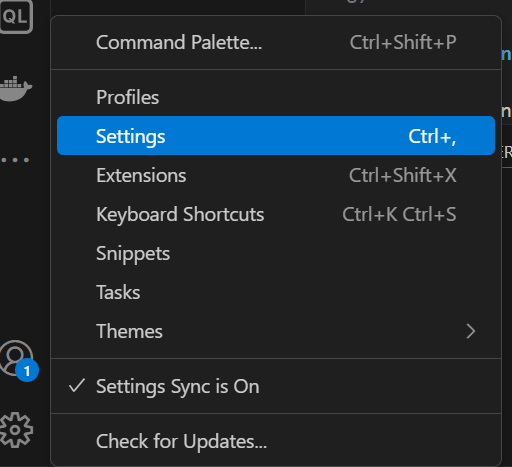Image resolution: width=512 pixels, height=467 pixels.
Task: Choose the Extensions menu item
Action: click(276, 175)
